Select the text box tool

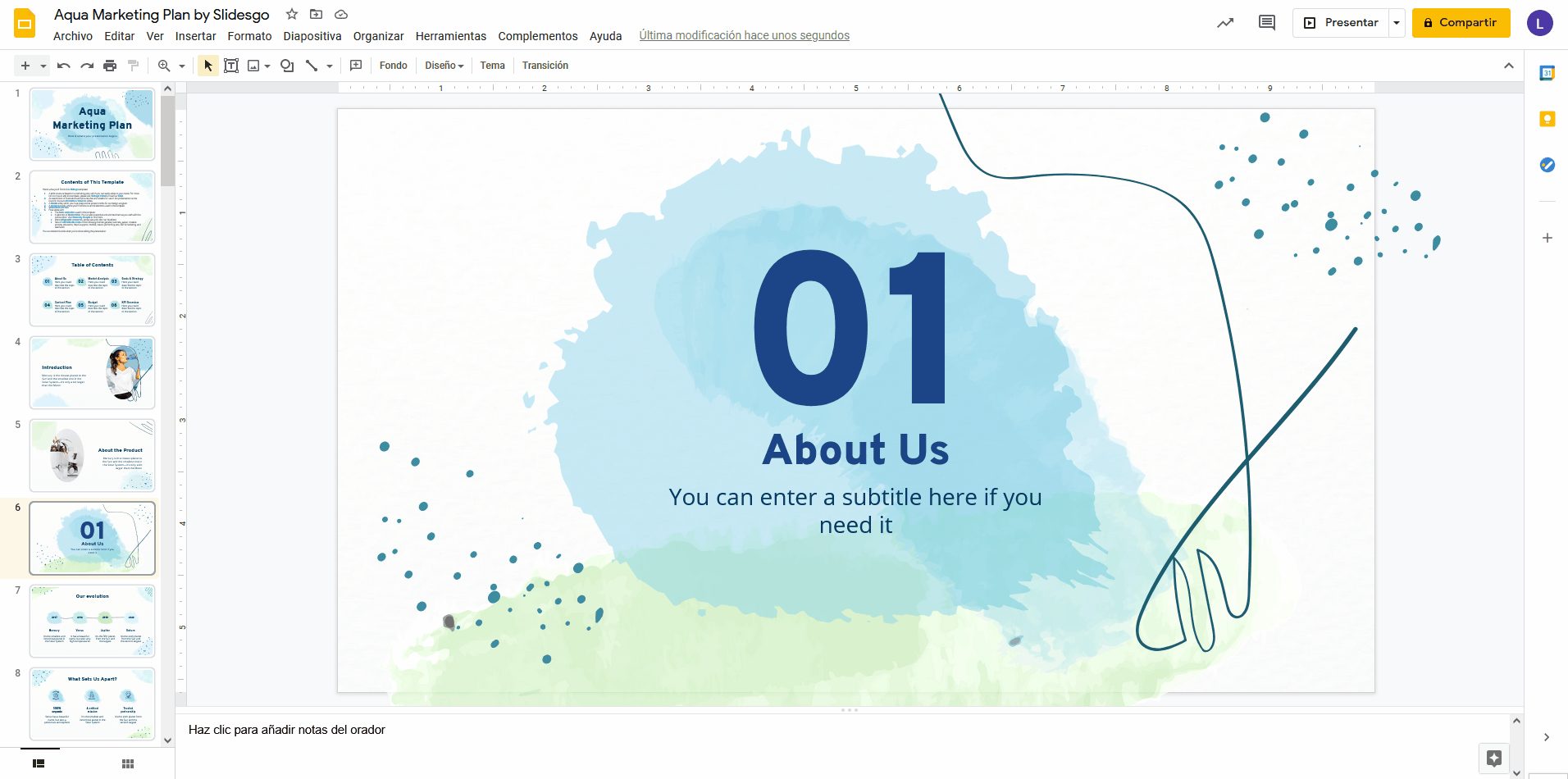(x=231, y=66)
